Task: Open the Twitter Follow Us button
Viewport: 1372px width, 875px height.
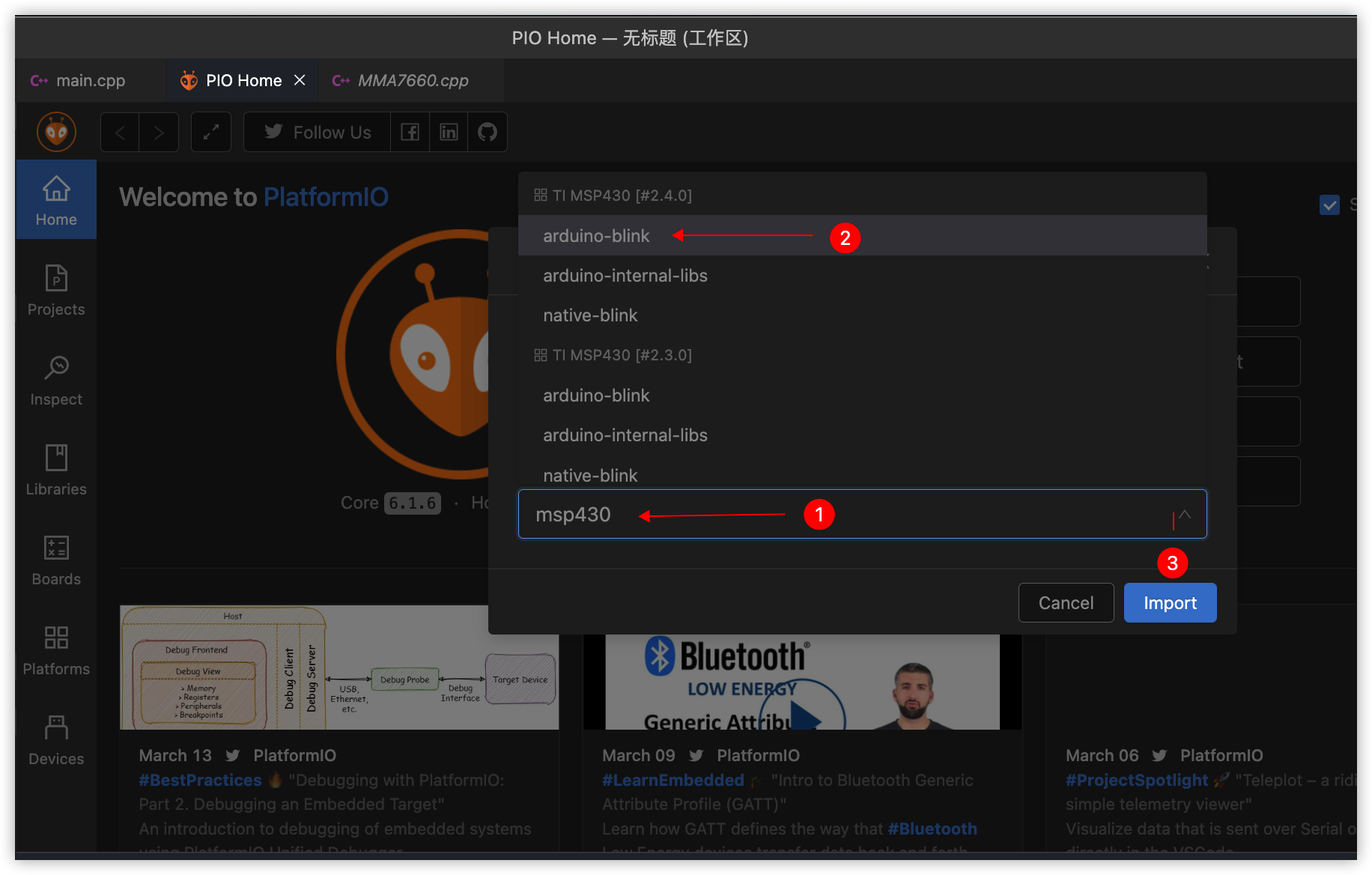Action: (x=318, y=133)
